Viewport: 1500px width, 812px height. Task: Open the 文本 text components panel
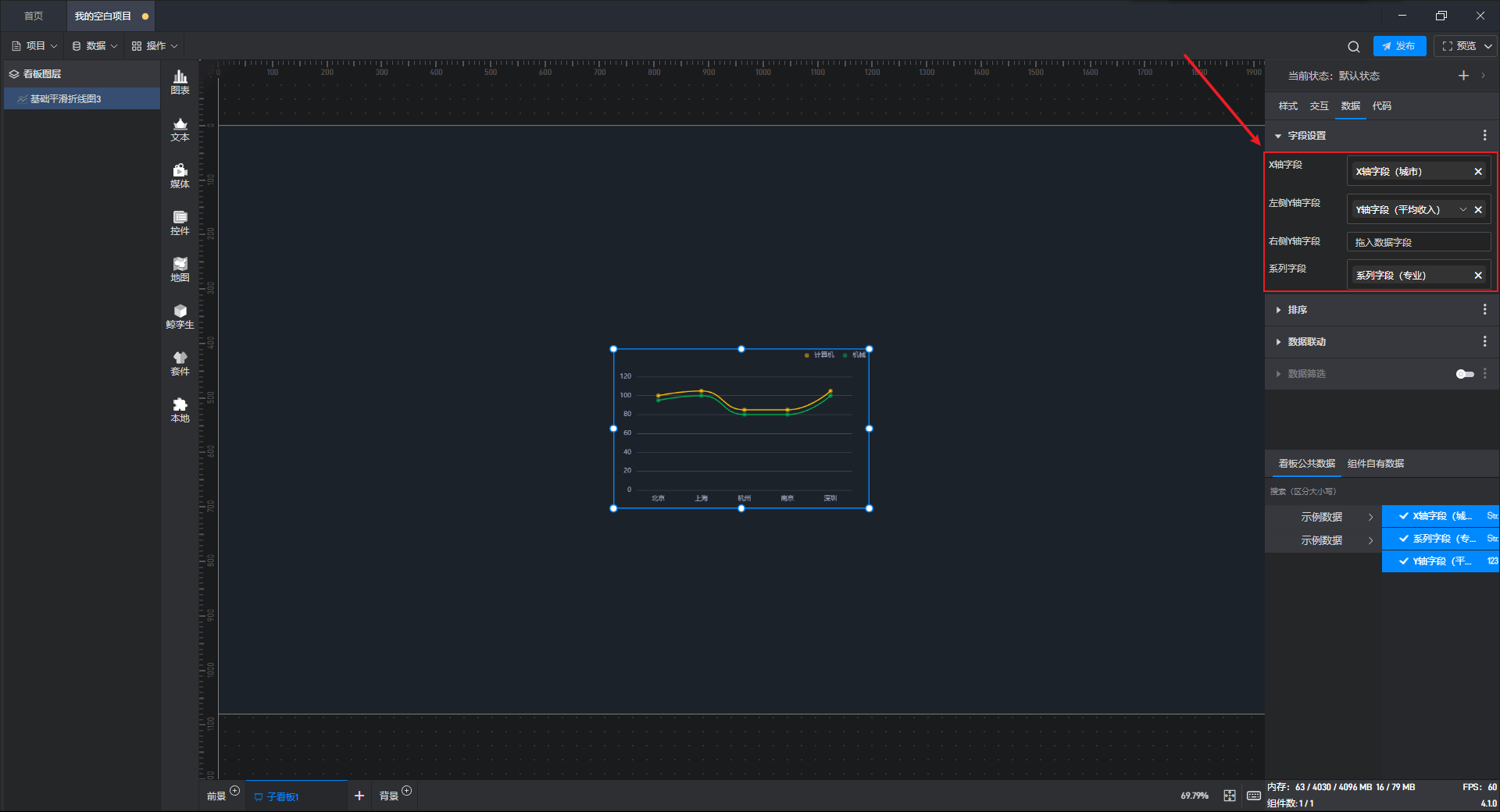point(180,129)
